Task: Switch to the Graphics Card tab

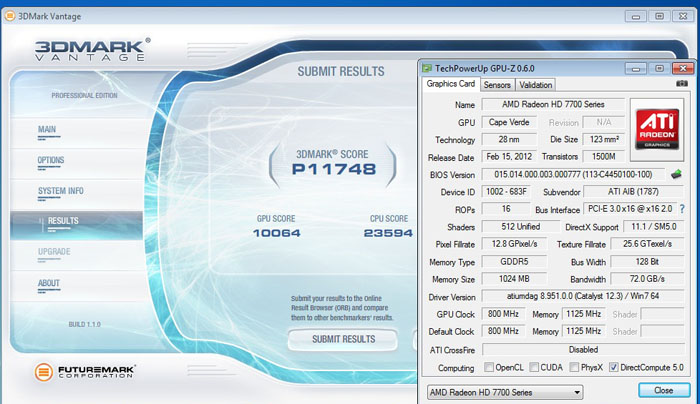Action: (x=451, y=84)
